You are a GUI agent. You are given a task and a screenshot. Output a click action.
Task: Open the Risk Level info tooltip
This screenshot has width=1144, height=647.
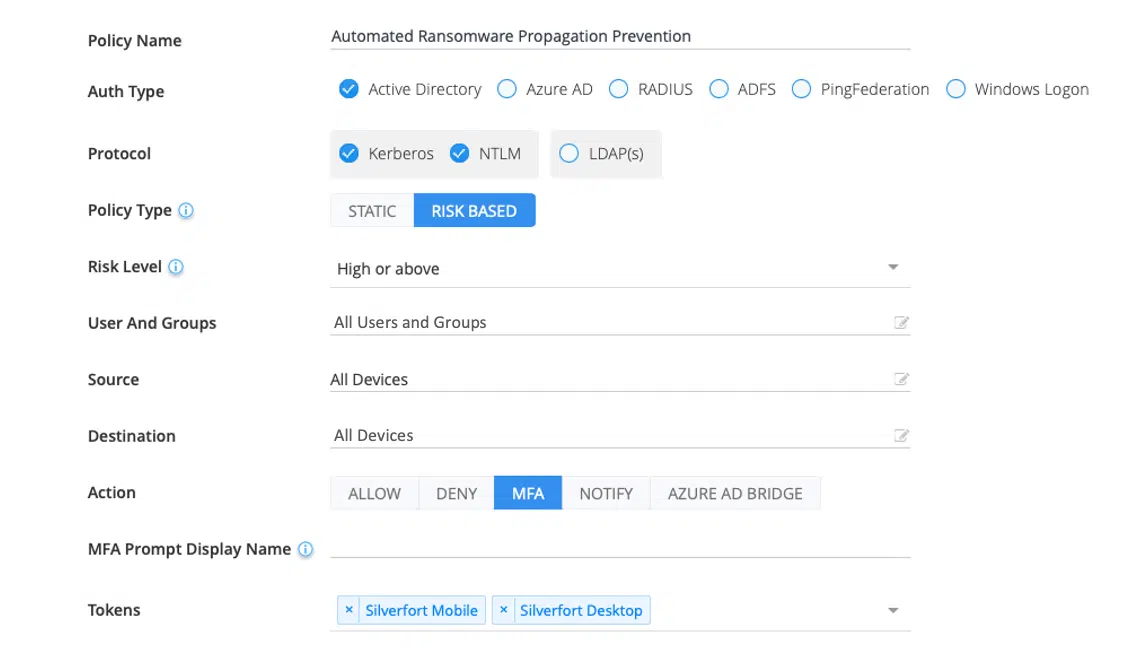[178, 266]
